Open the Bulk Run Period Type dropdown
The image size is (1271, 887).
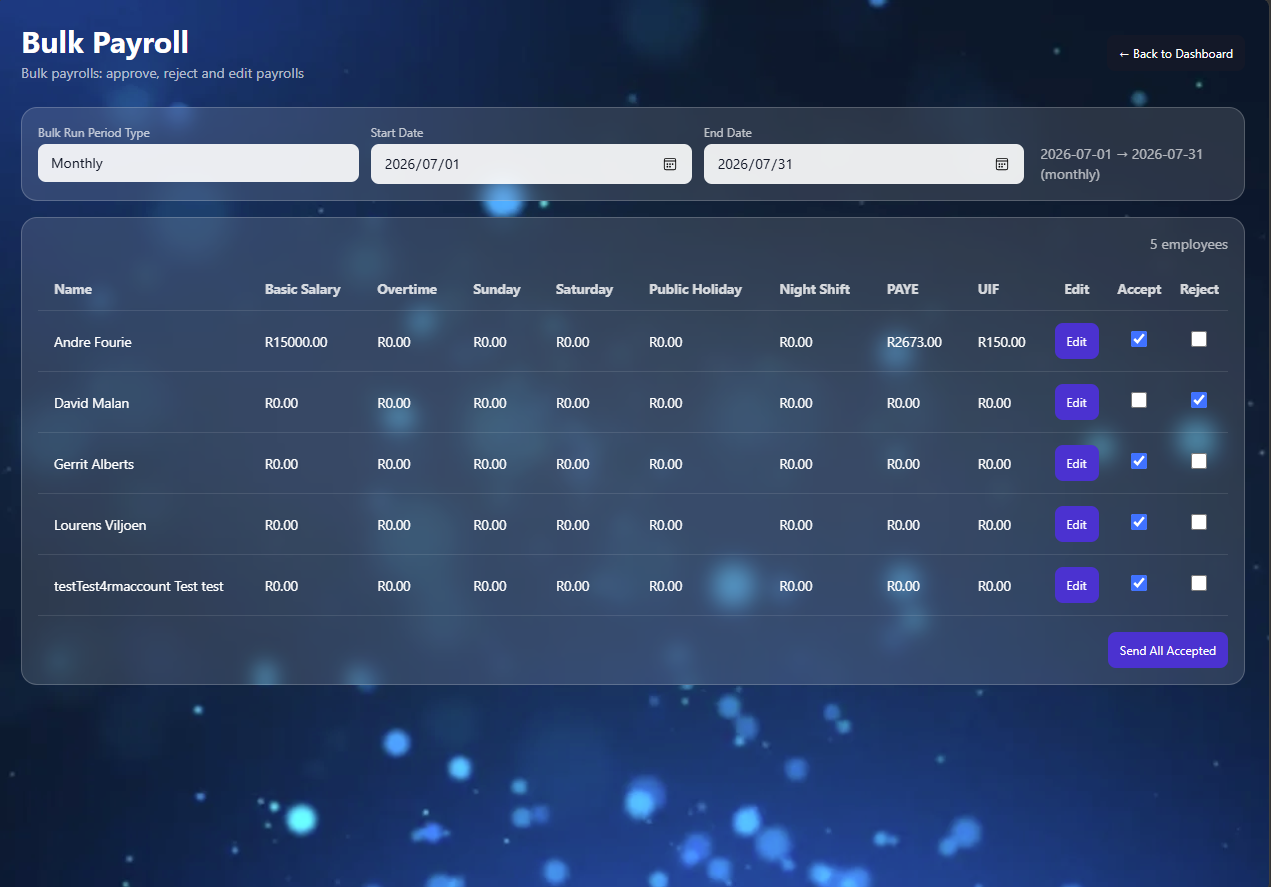pyautogui.click(x=198, y=163)
